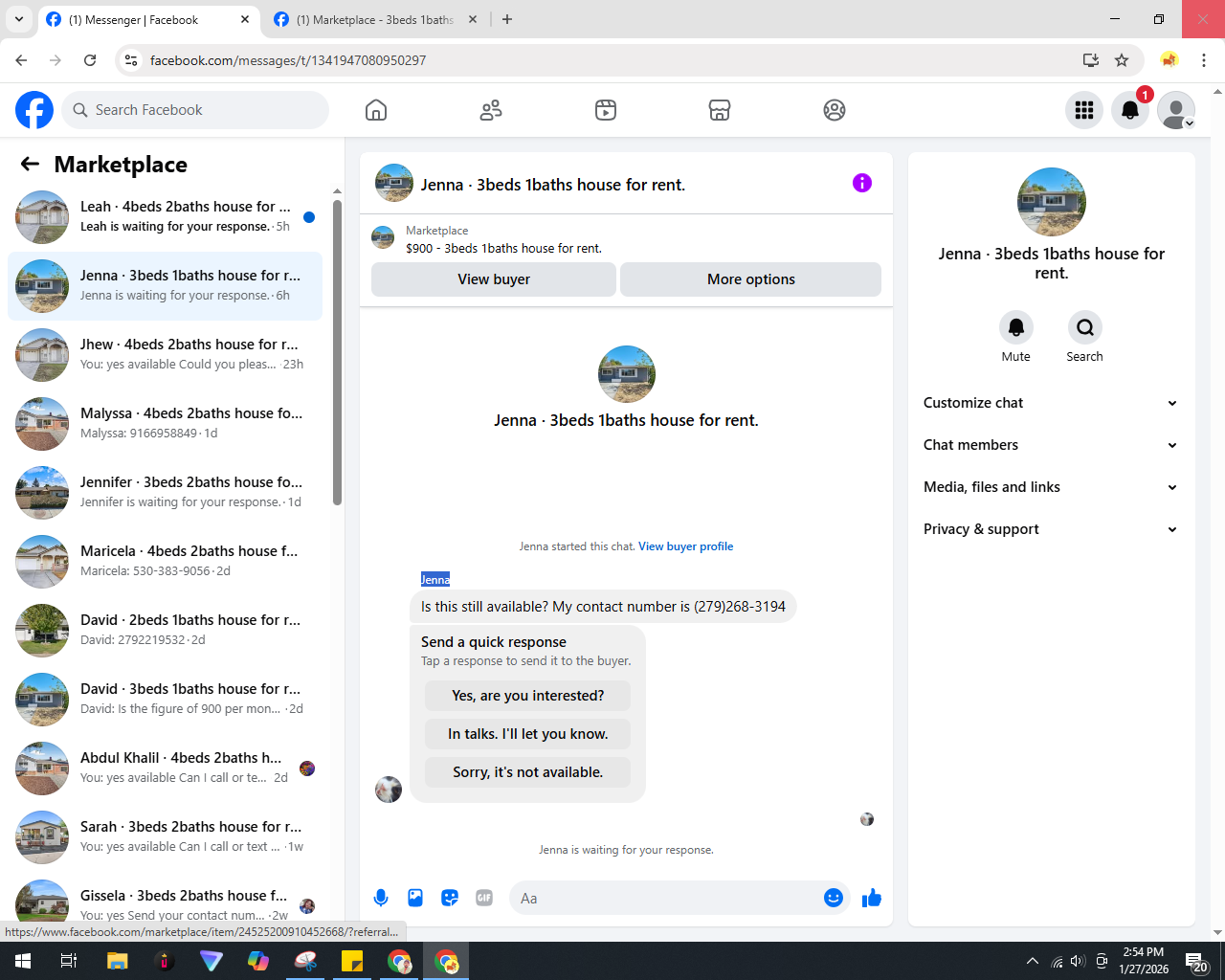Go back from Marketplace inbox arrow
This screenshot has width=1225, height=980.
[30, 164]
